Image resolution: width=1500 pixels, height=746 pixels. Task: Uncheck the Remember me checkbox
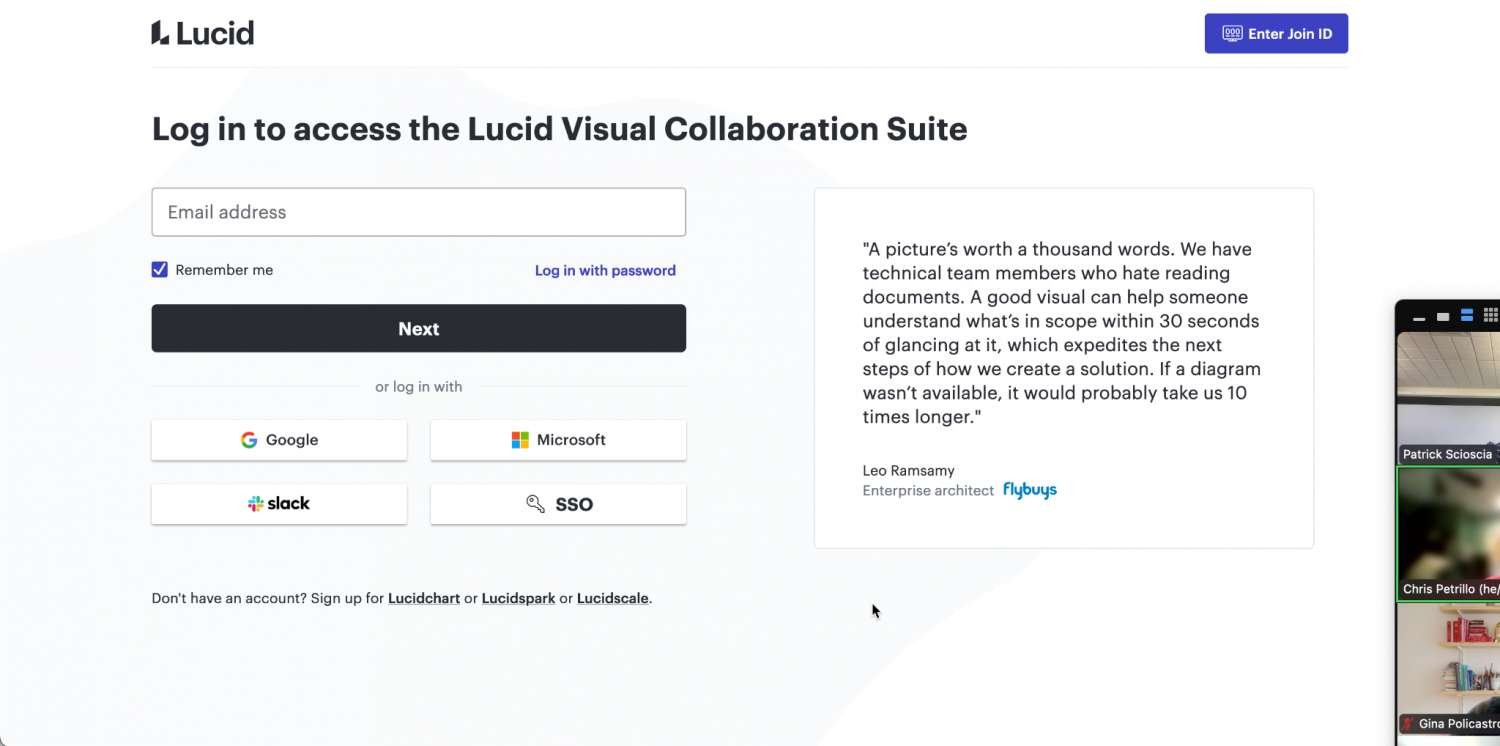point(159,269)
